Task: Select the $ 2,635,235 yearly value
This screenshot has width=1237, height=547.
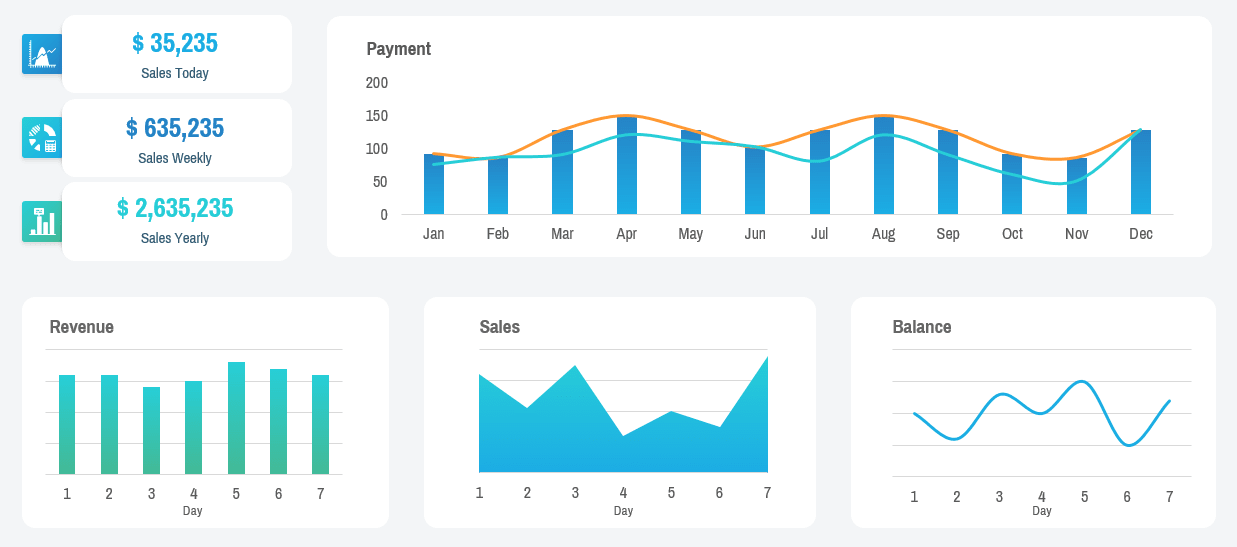Action: pos(175,208)
